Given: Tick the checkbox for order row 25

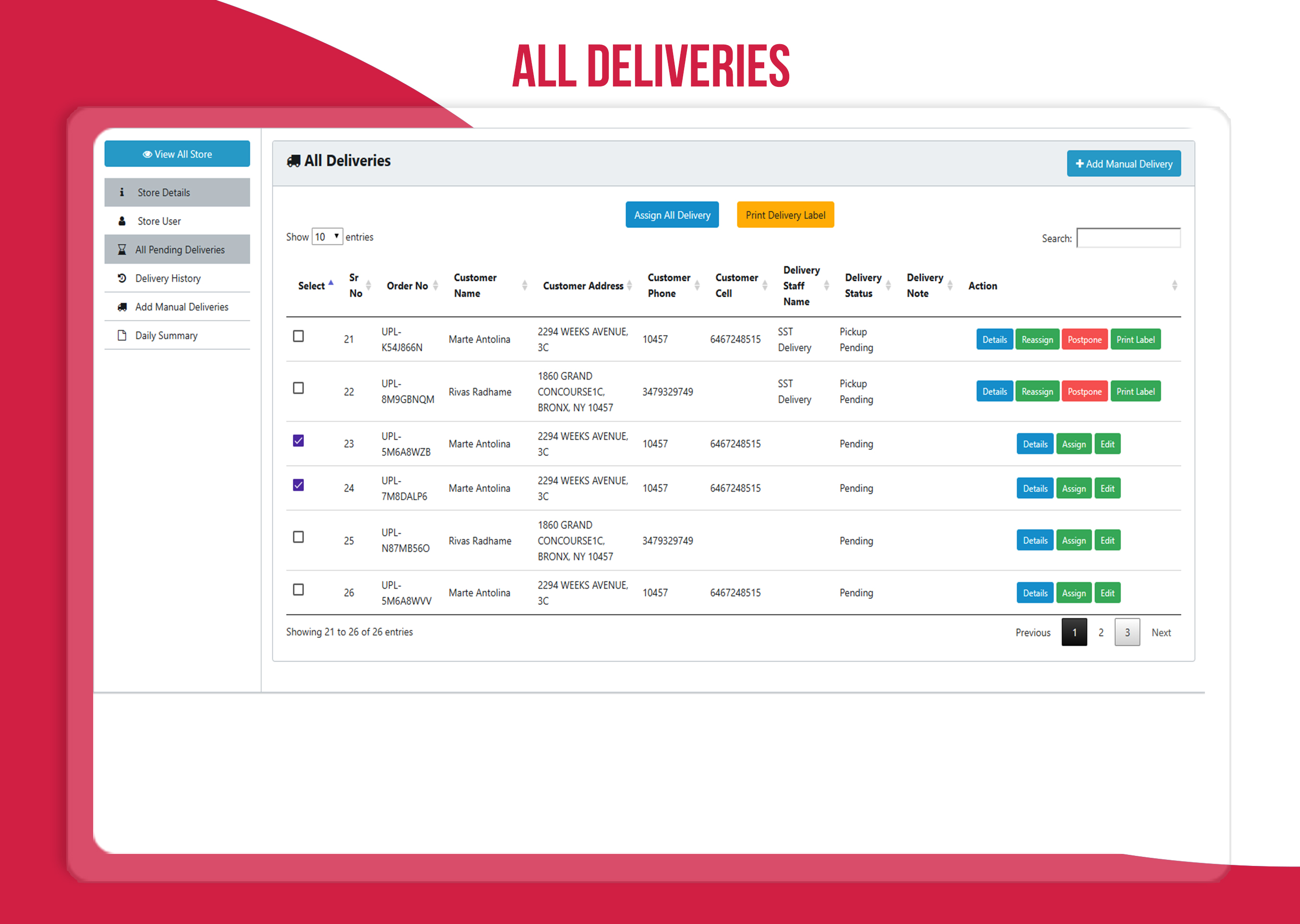Looking at the screenshot, I should pos(298,537).
